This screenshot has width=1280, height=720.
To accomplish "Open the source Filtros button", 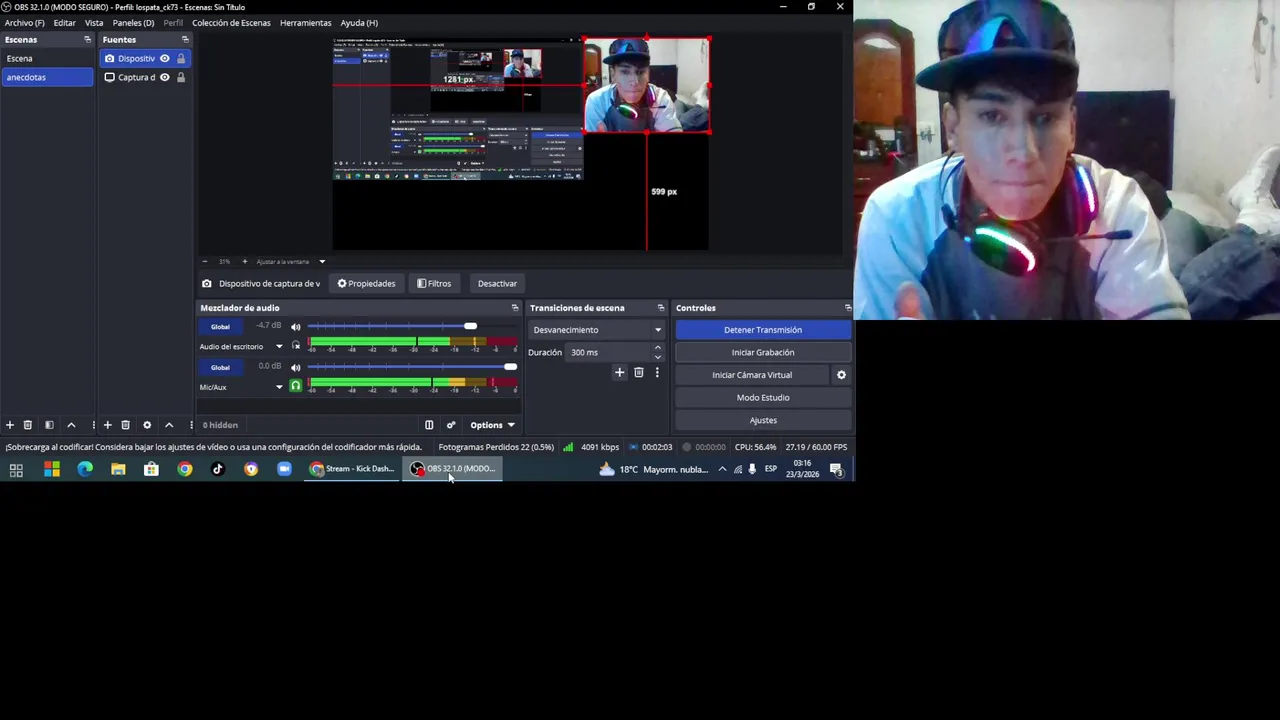I will tap(434, 284).
